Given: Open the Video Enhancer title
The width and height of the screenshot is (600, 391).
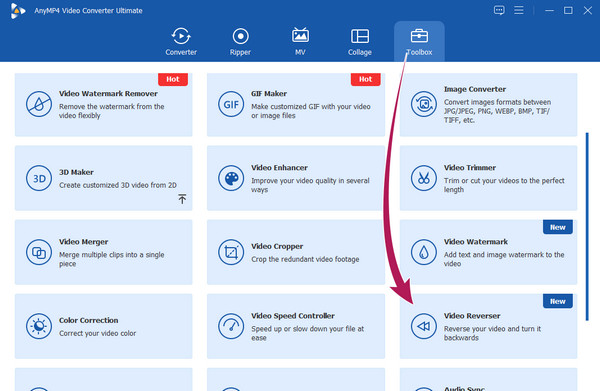Looking at the screenshot, I should [279, 168].
